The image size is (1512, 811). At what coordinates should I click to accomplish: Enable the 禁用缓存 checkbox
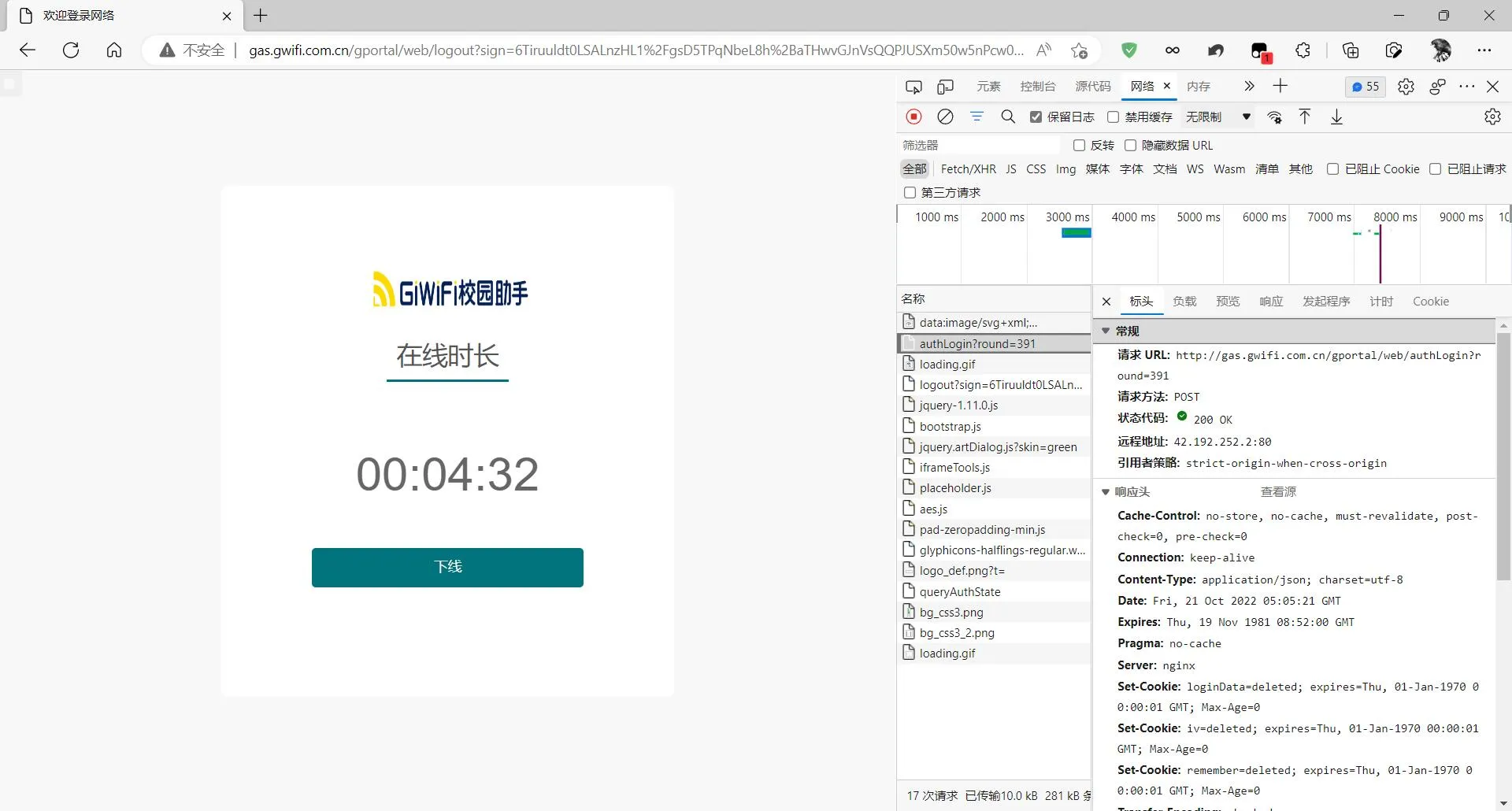click(1114, 117)
